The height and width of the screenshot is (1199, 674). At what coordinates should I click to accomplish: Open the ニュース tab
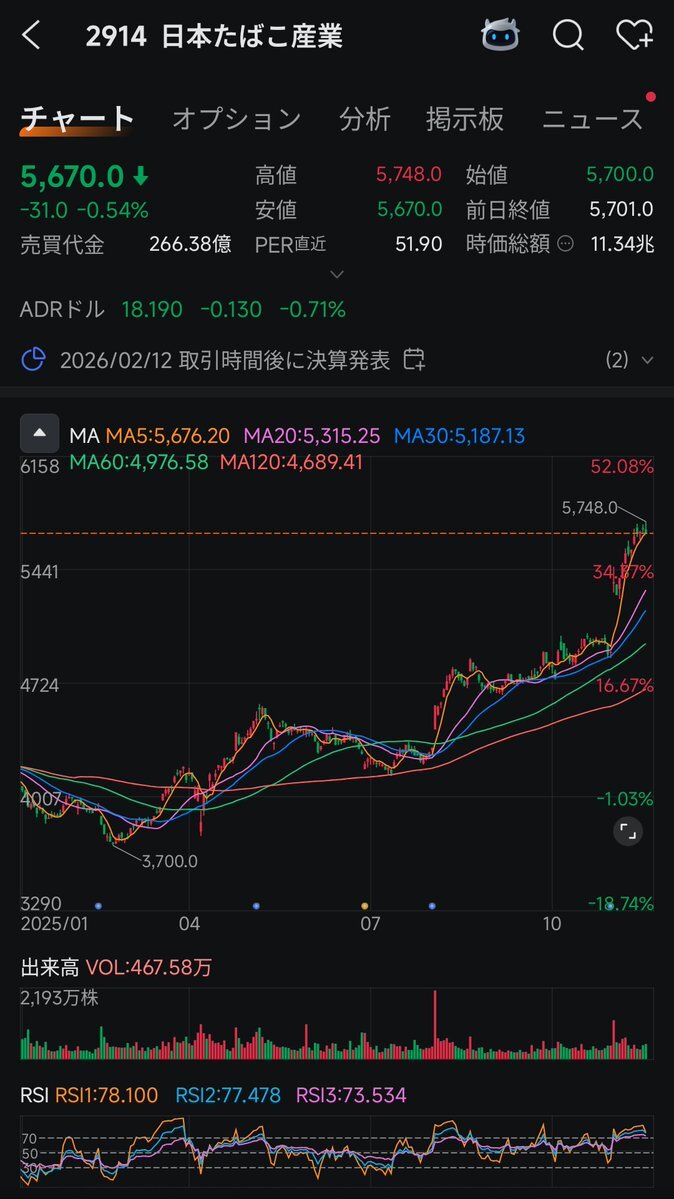pyautogui.click(x=592, y=119)
